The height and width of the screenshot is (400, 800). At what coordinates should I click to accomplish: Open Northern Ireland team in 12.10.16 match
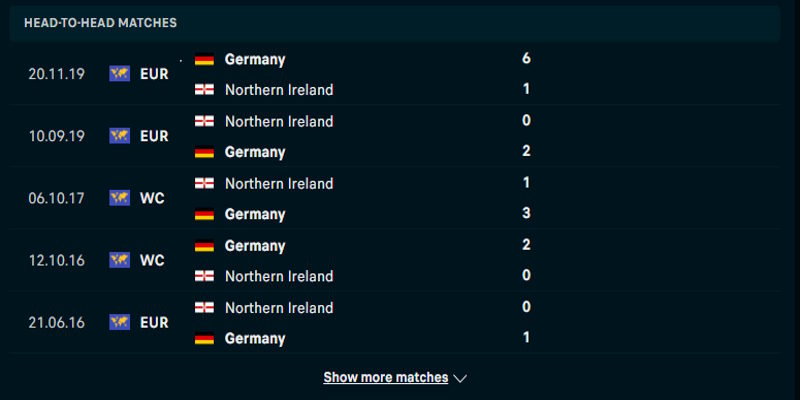click(x=279, y=276)
